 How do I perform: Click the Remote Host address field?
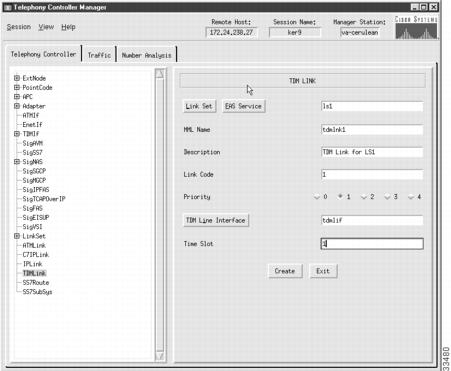click(231, 33)
